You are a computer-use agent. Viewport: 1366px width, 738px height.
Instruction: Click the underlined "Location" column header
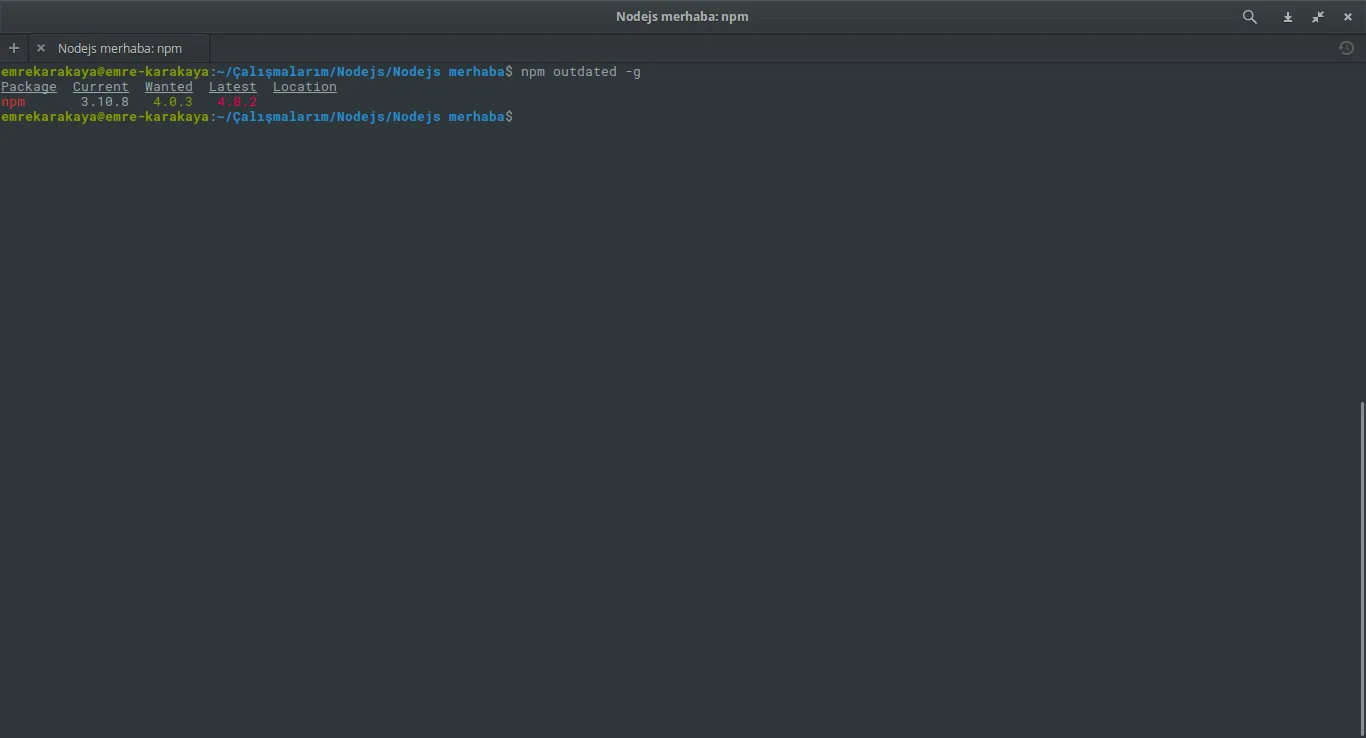pos(304,86)
